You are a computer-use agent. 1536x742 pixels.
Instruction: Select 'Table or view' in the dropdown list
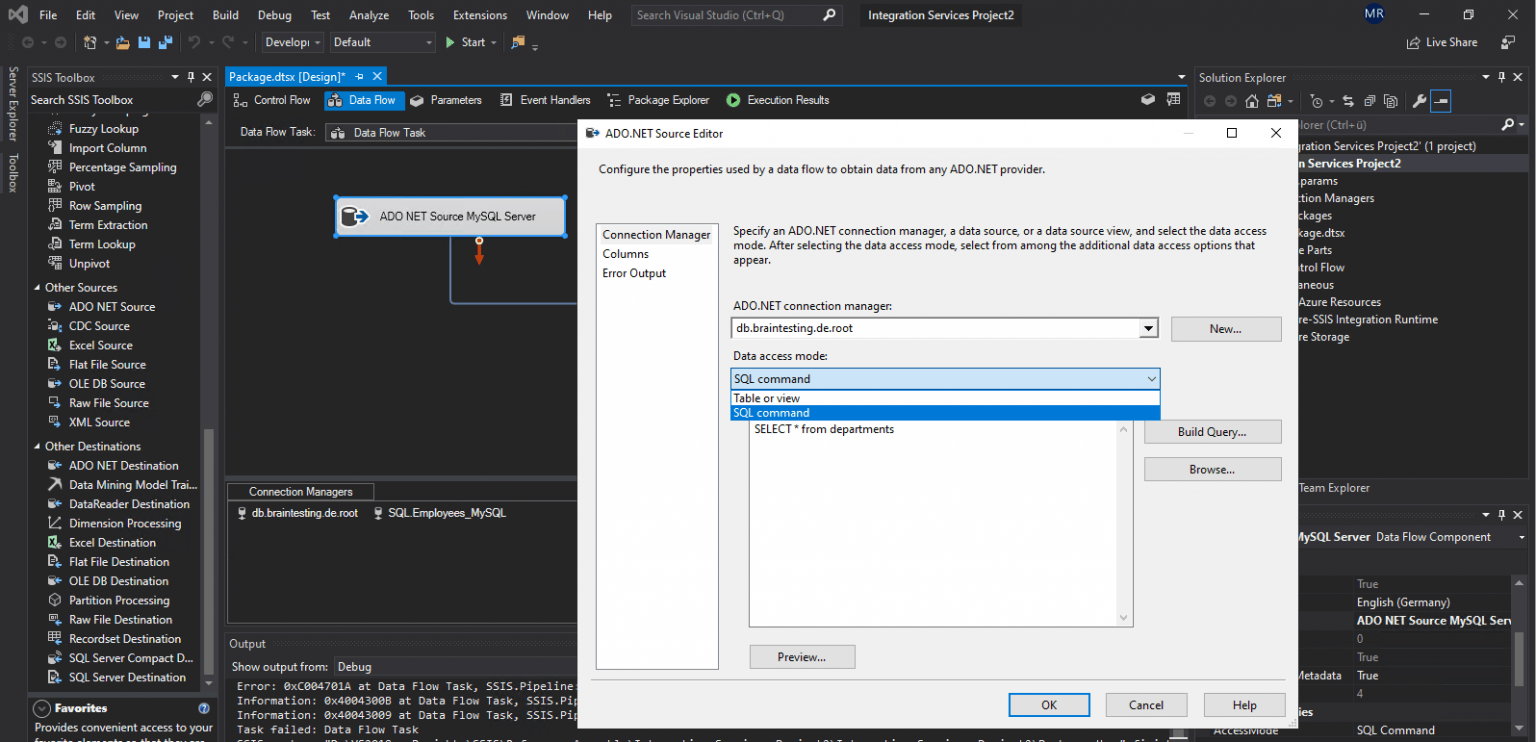(945, 398)
